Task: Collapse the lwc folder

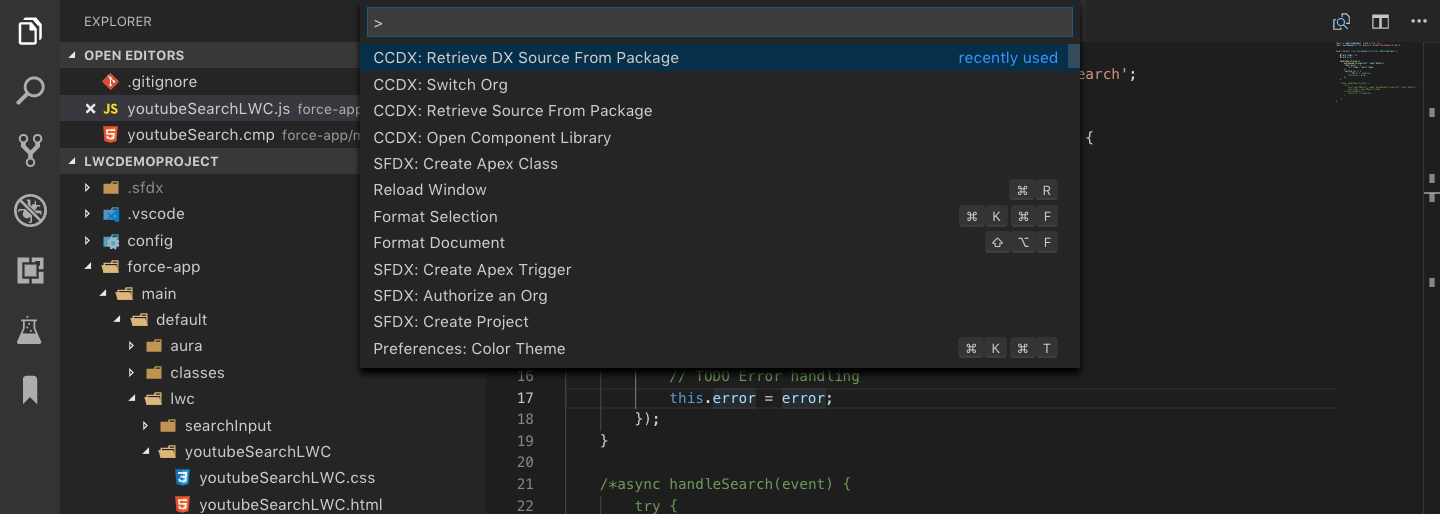Action: point(131,399)
